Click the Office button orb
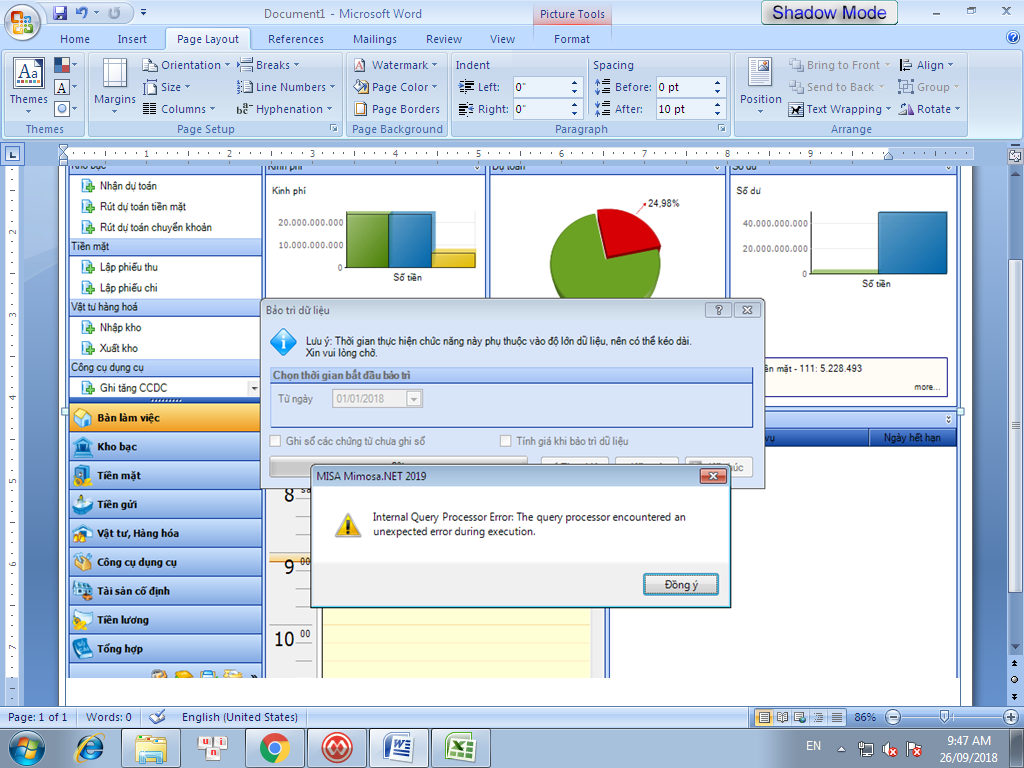The height and width of the screenshot is (768, 1024). 22,22
